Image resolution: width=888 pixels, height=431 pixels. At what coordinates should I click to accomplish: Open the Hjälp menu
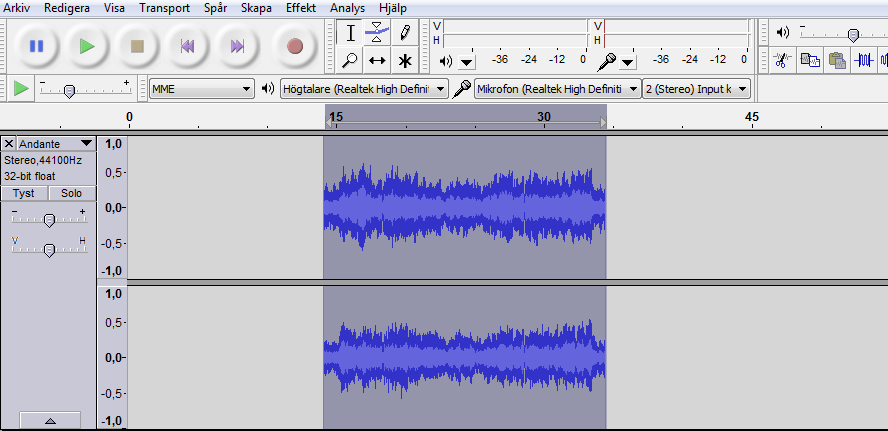[392, 8]
